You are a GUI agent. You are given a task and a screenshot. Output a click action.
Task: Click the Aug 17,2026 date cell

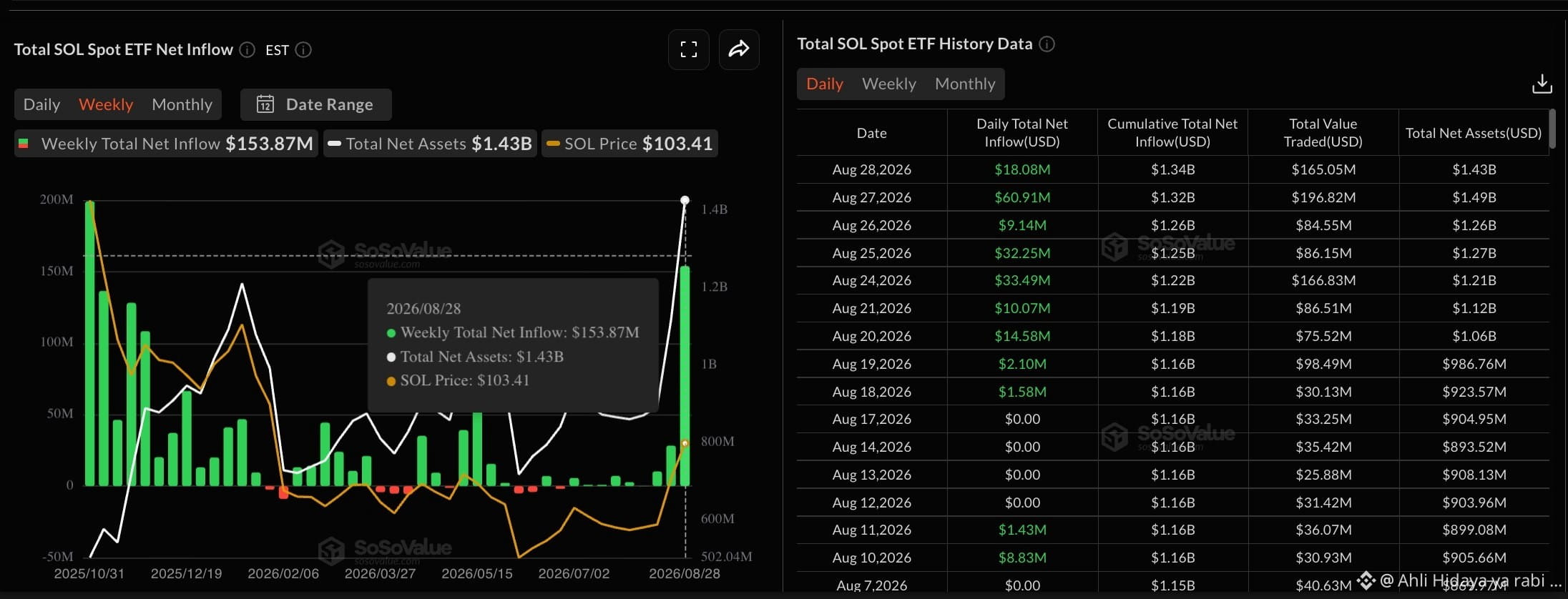point(872,419)
